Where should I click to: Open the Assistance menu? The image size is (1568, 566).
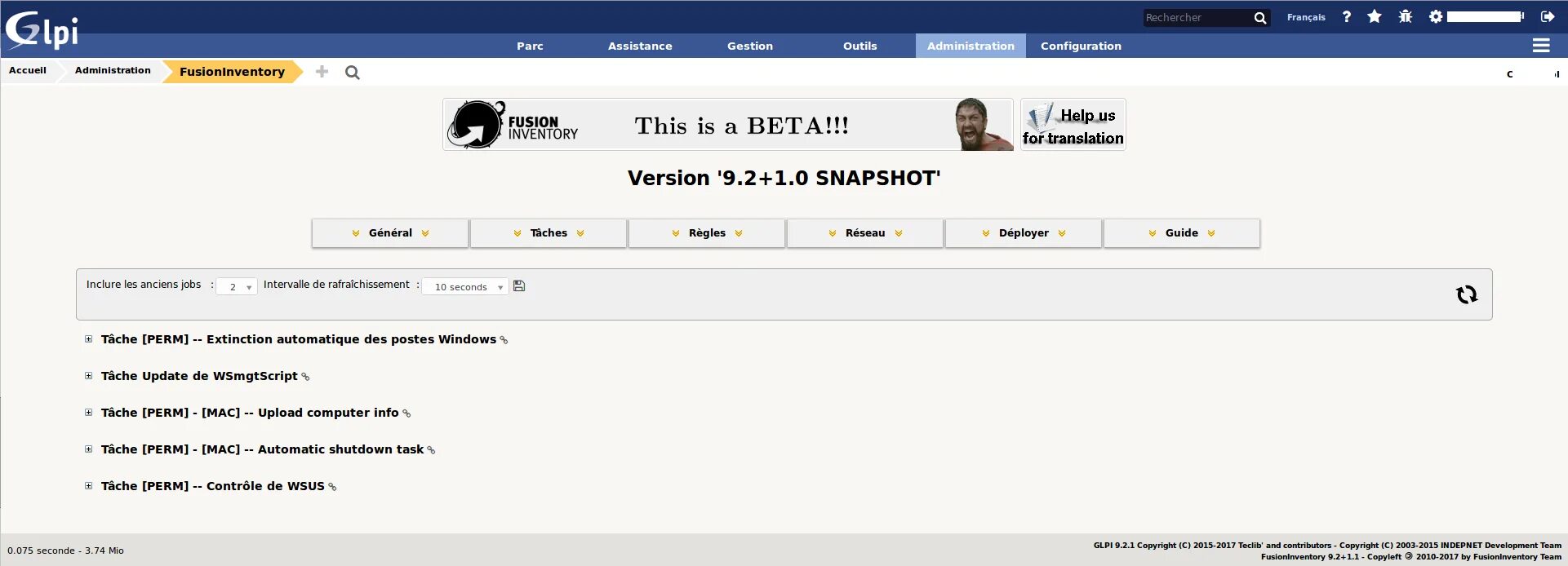click(640, 46)
